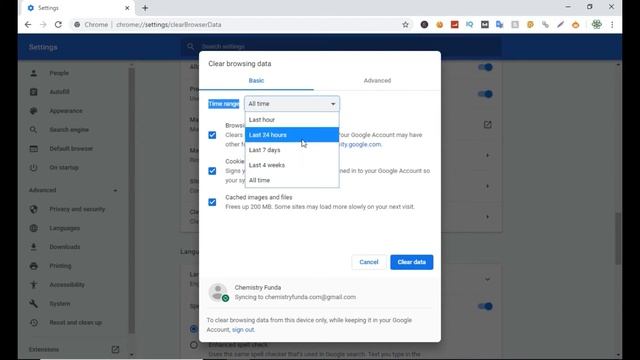
Task: Bookmark this page with star icon
Action: point(405,24)
